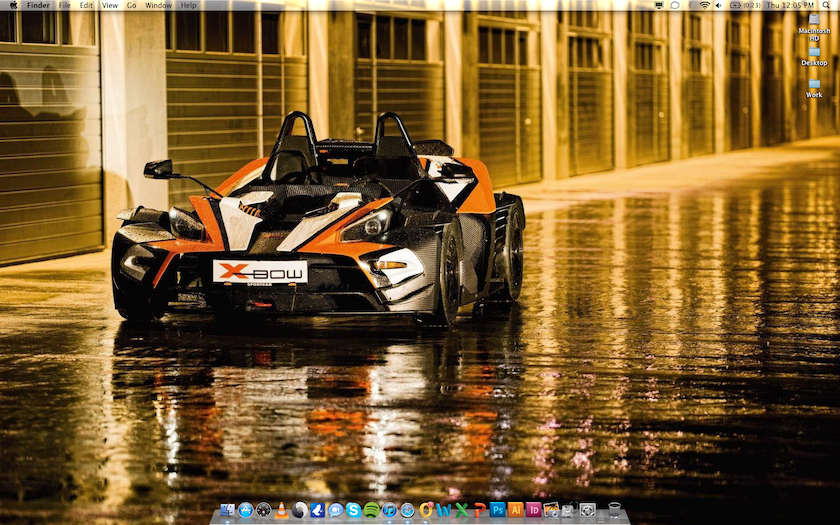Launch Safari from the dock
The width and height of the screenshot is (840, 525).
408,510
